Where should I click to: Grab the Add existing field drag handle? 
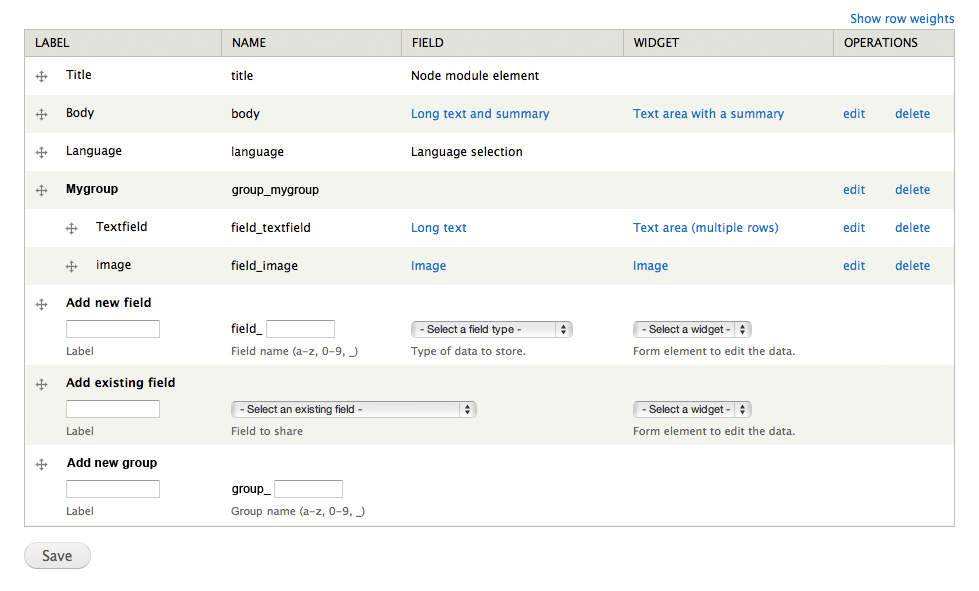coord(41,384)
